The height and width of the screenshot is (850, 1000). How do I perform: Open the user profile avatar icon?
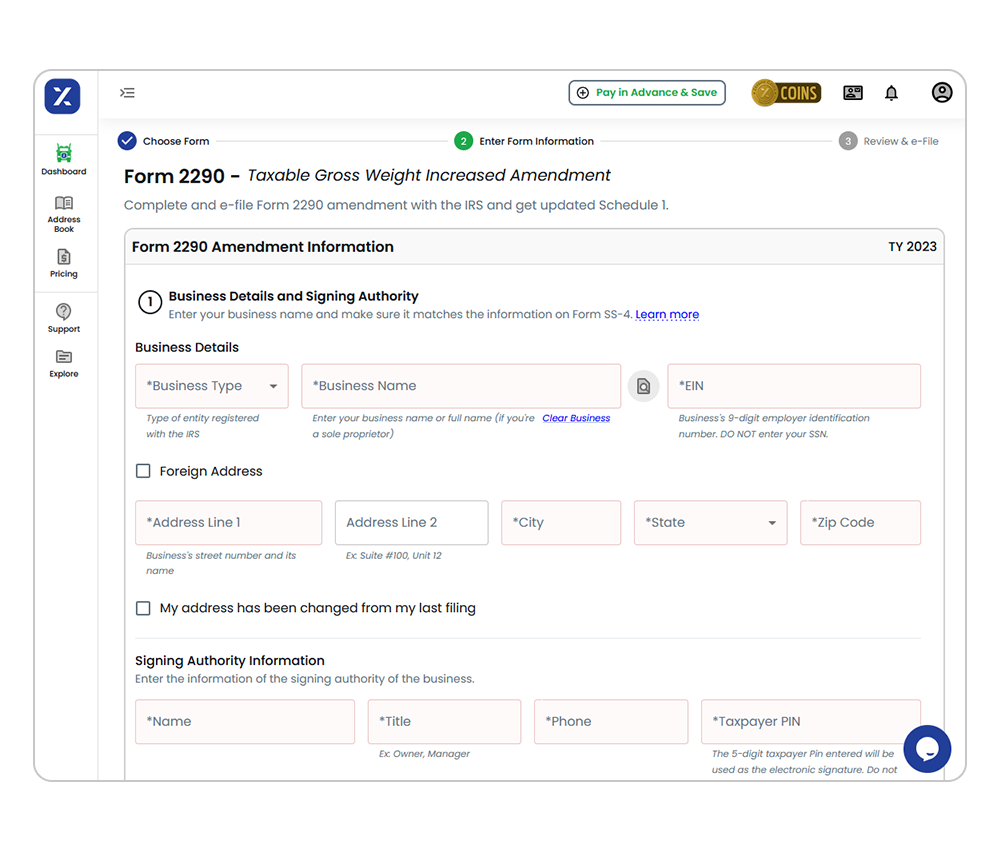click(942, 92)
